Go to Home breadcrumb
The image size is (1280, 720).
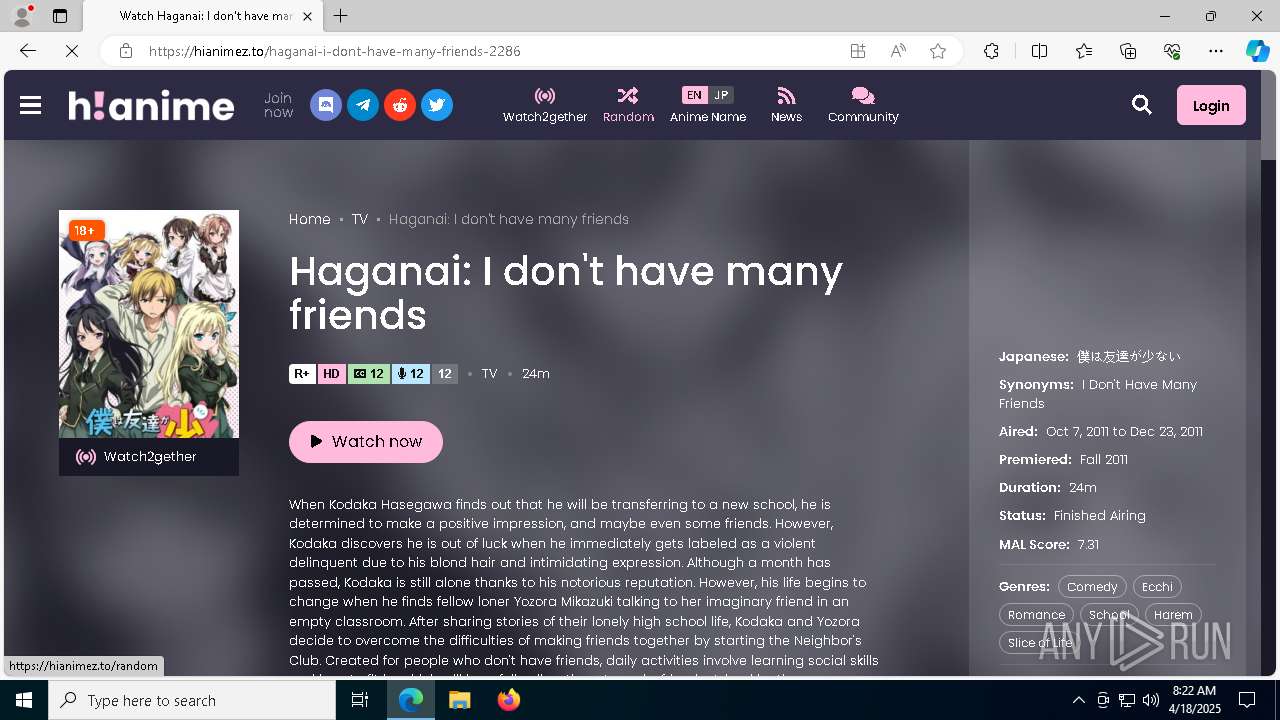click(310, 219)
